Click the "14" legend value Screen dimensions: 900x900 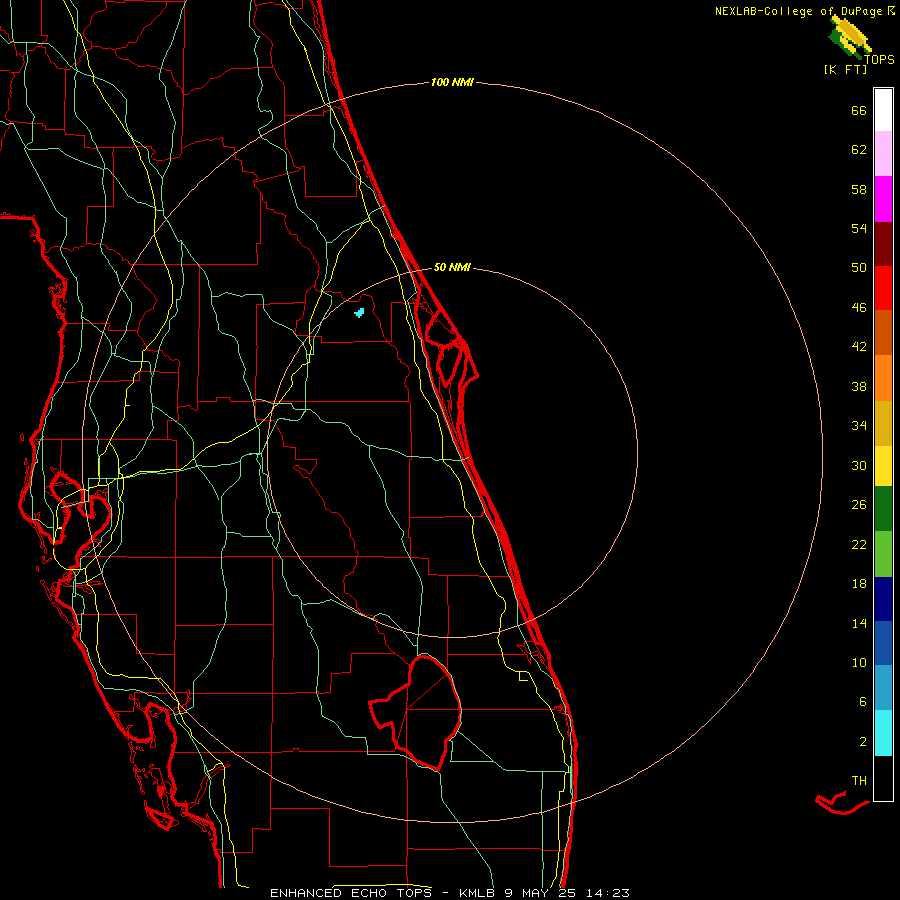[859, 623]
